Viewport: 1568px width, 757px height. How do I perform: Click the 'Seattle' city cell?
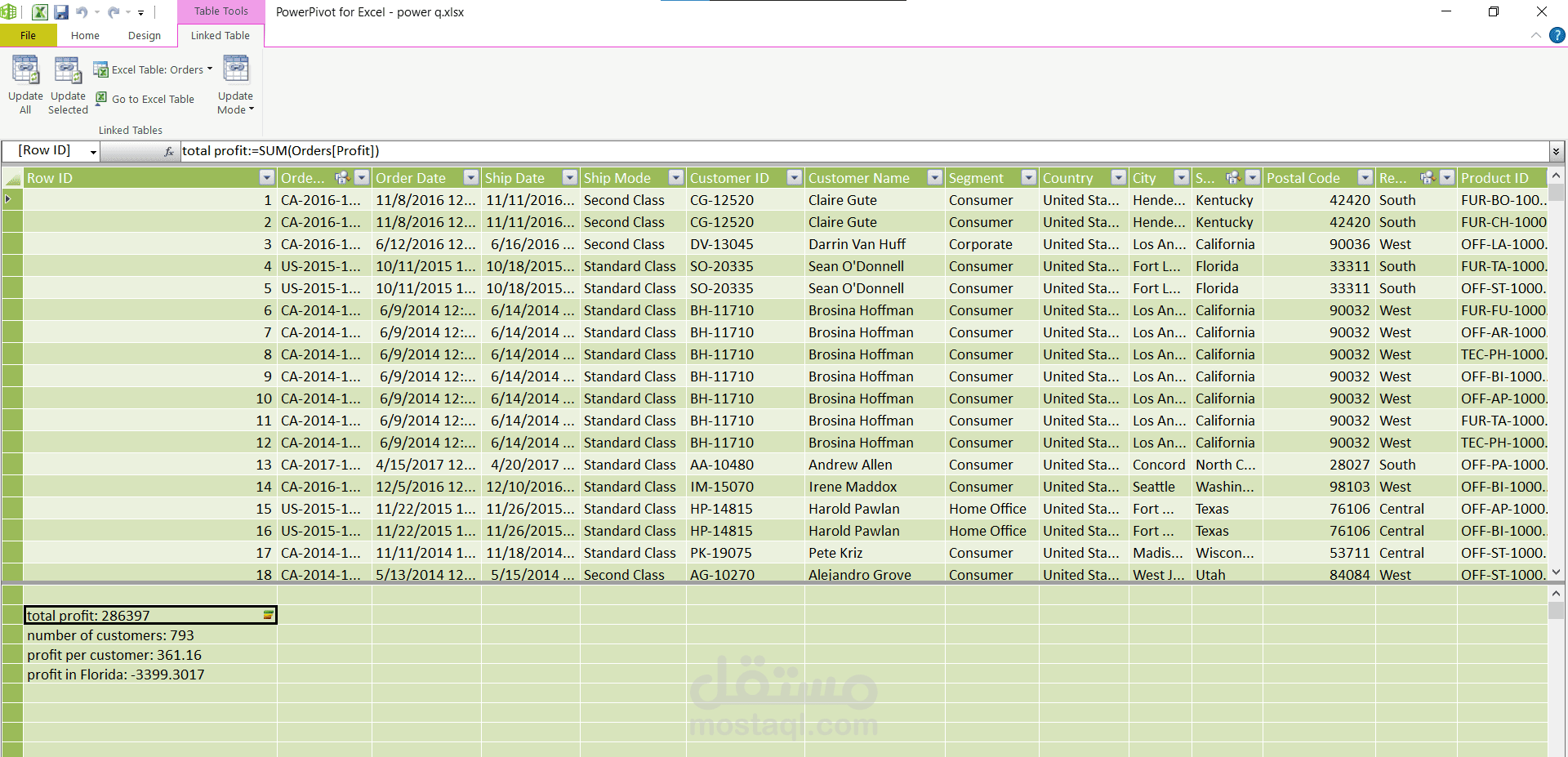(x=1160, y=487)
